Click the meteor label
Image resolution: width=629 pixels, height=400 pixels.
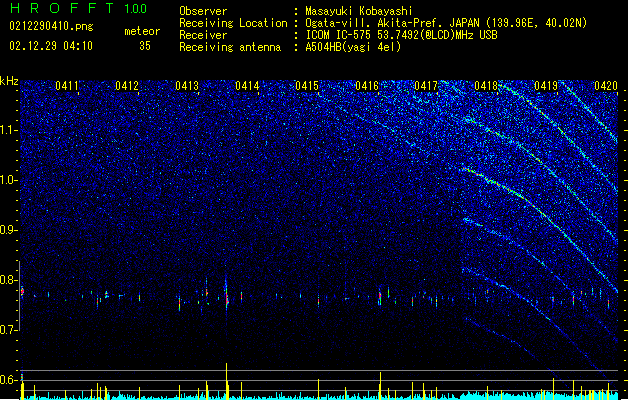tap(142, 31)
